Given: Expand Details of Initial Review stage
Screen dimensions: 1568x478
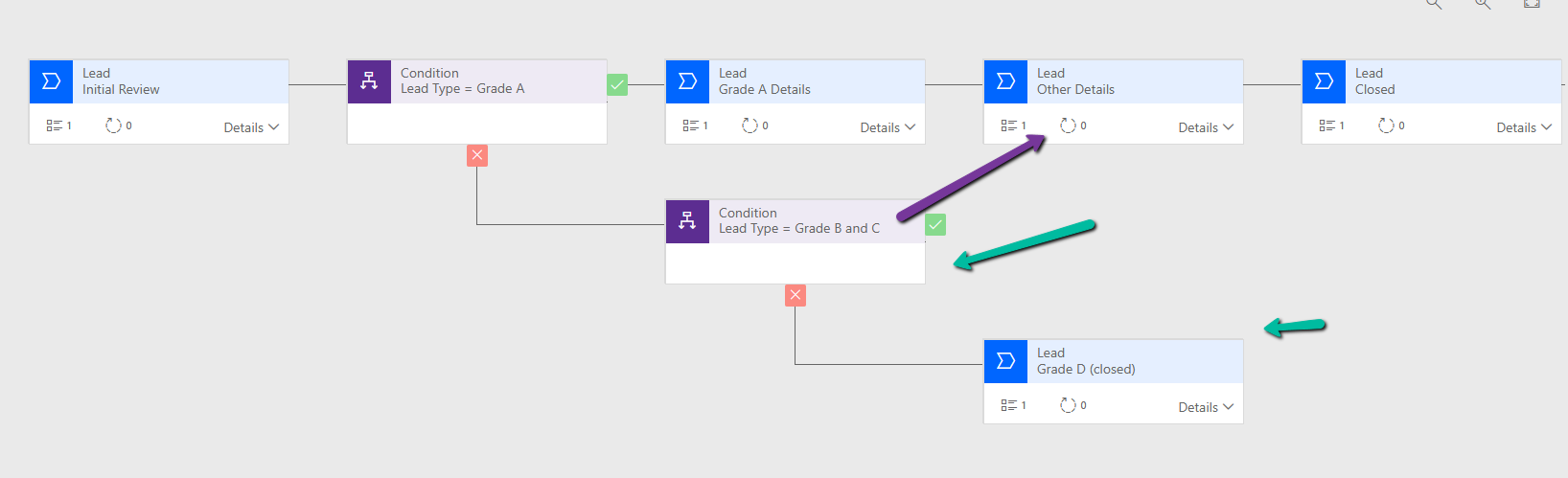Looking at the screenshot, I should click(251, 127).
